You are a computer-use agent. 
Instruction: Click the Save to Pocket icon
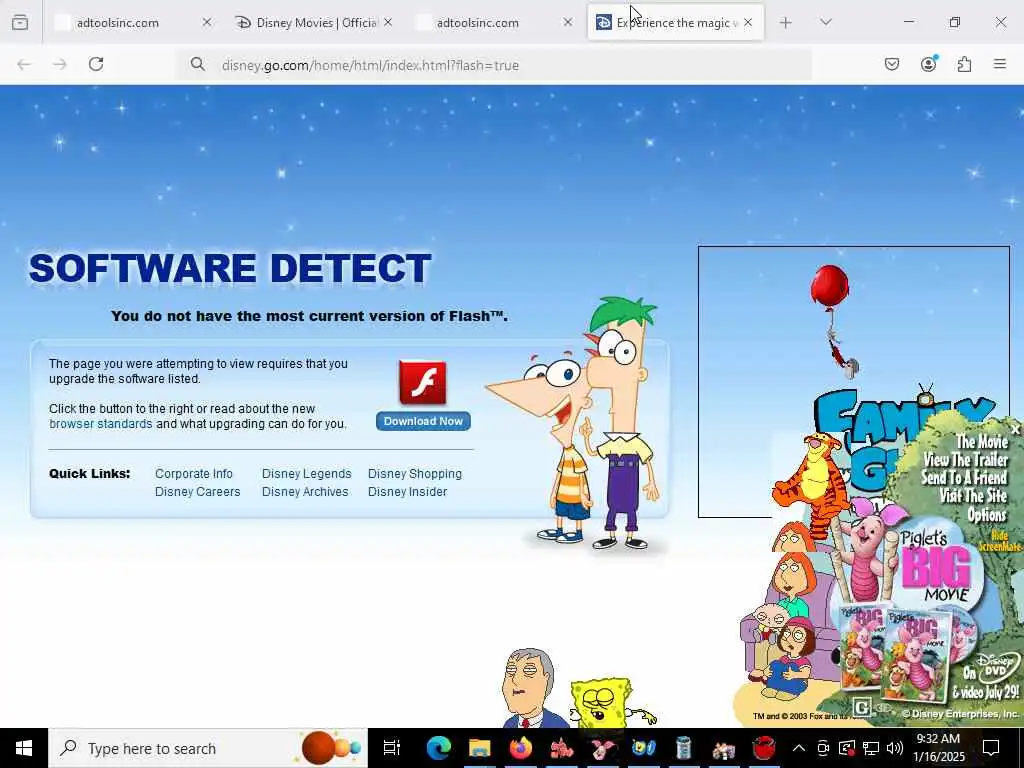click(892, 64)
